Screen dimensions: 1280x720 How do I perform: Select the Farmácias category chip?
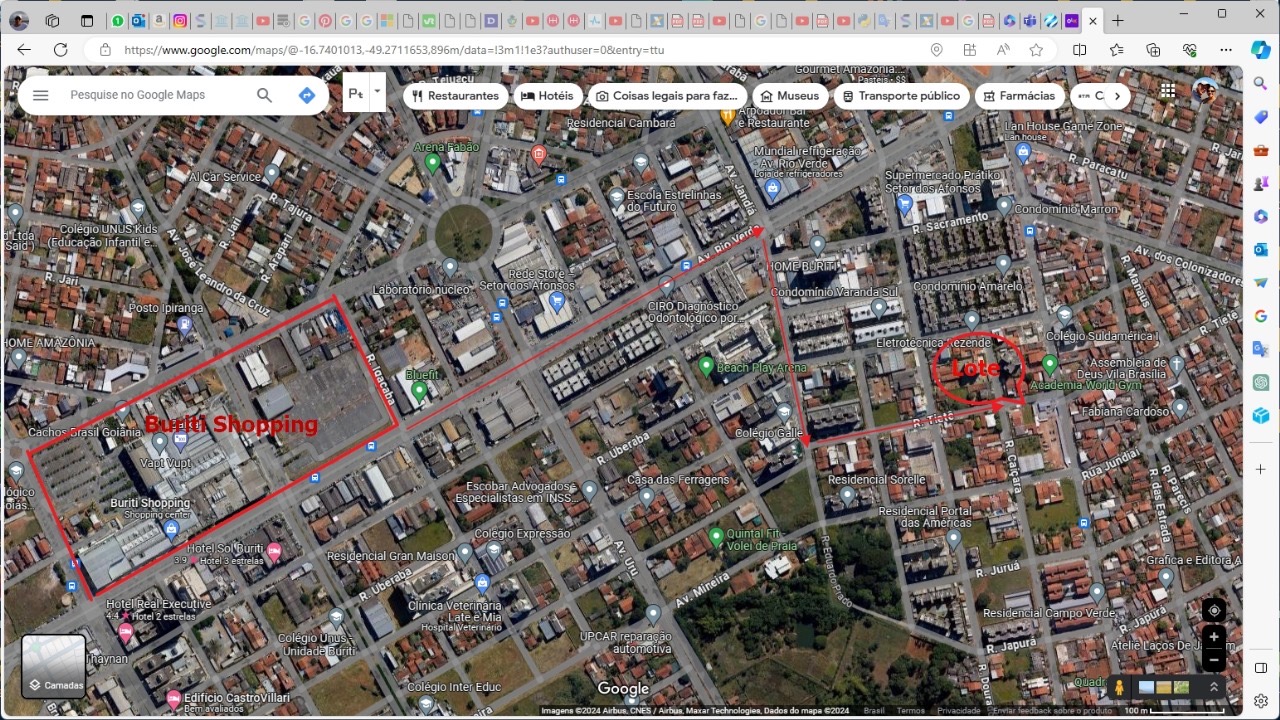(1018, 96)
